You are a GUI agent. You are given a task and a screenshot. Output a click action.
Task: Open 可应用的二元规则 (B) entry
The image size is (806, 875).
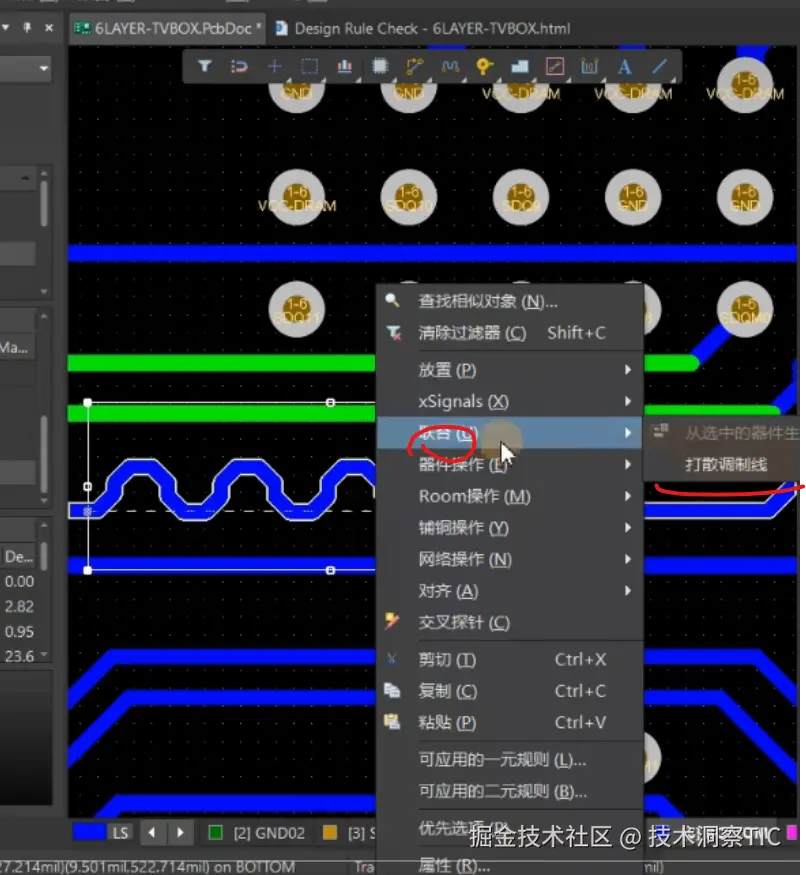coord(510,791)
